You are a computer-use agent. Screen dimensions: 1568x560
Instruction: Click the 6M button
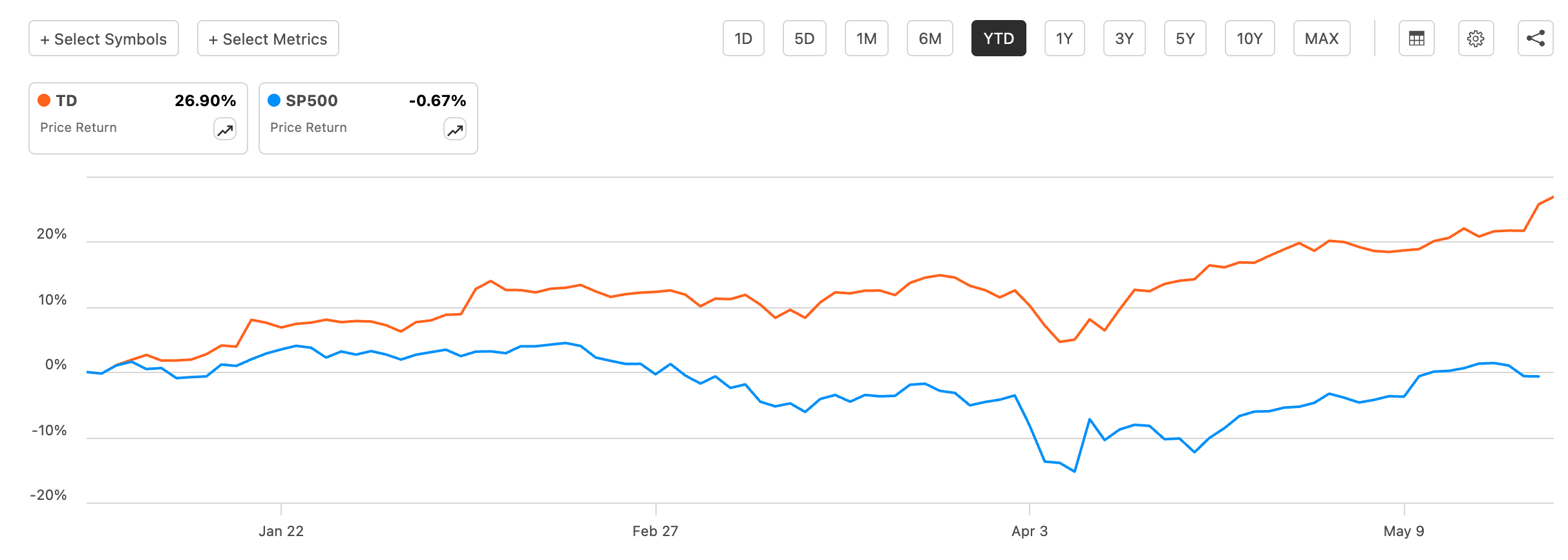tap(929, 38)
